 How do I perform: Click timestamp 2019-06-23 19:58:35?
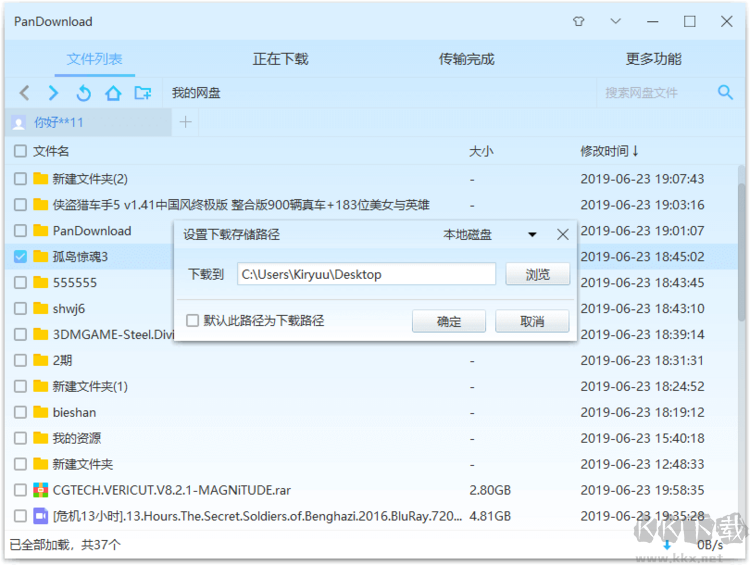642,490
